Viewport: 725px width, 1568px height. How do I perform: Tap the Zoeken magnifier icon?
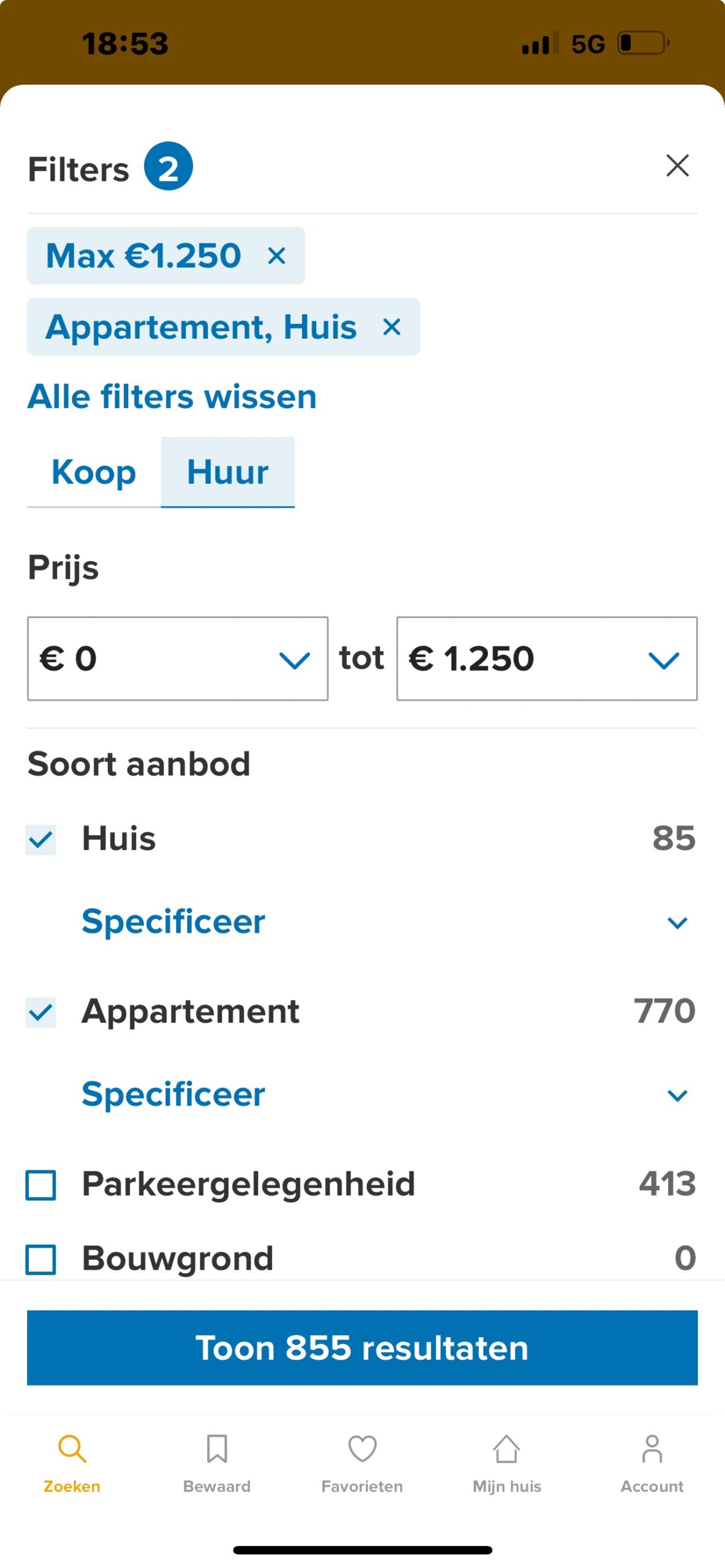tap(72, 1449)
